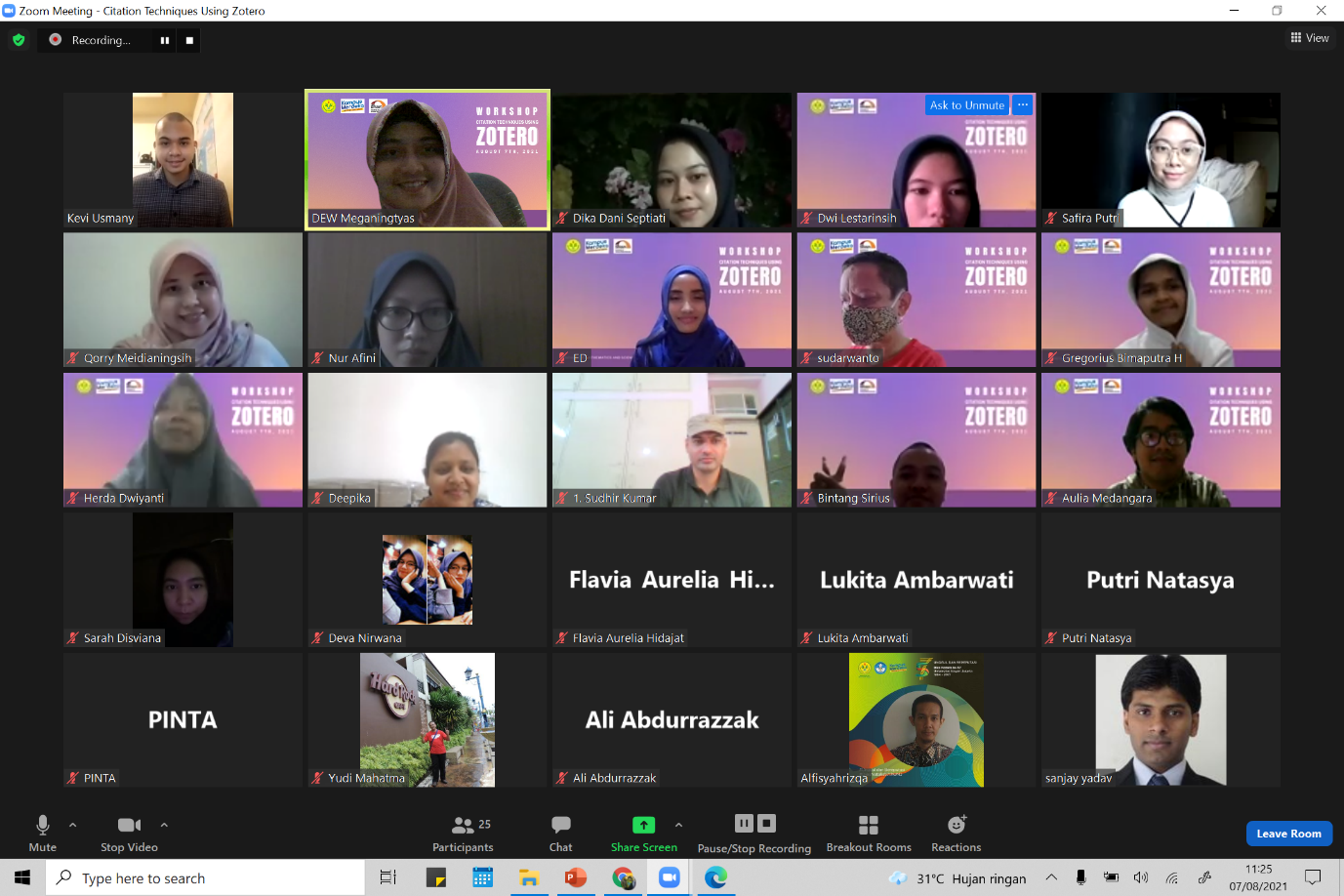Click the Qorry Meidianingsih name label
1344x896 pixels.
click(x=138, y=358)
